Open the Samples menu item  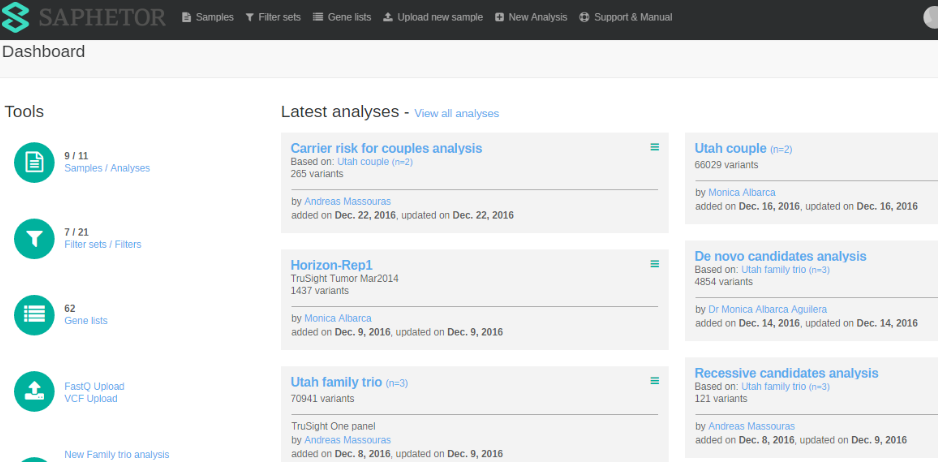(x=208, y=17)
